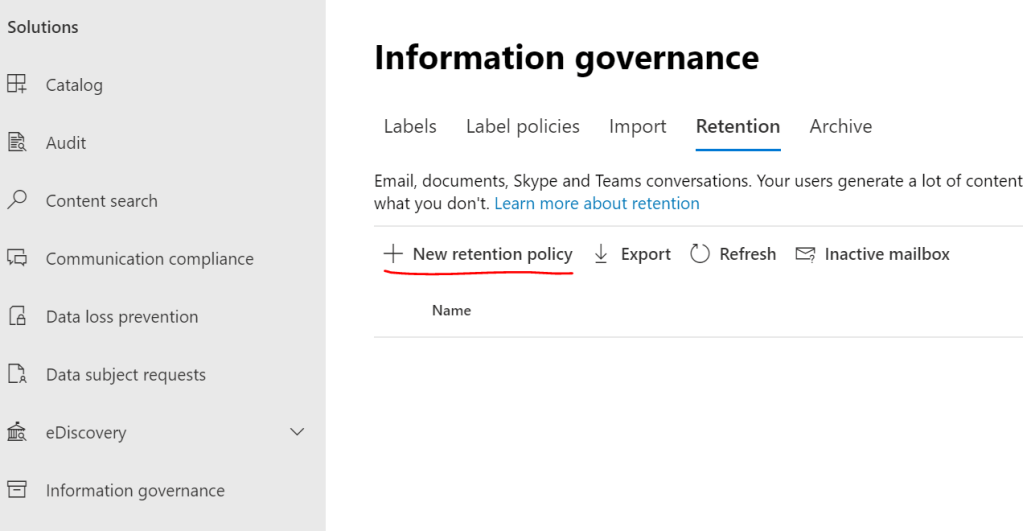Screen dimensions: 1023x531
Task: Create a New retention policy
Action: 478,254
